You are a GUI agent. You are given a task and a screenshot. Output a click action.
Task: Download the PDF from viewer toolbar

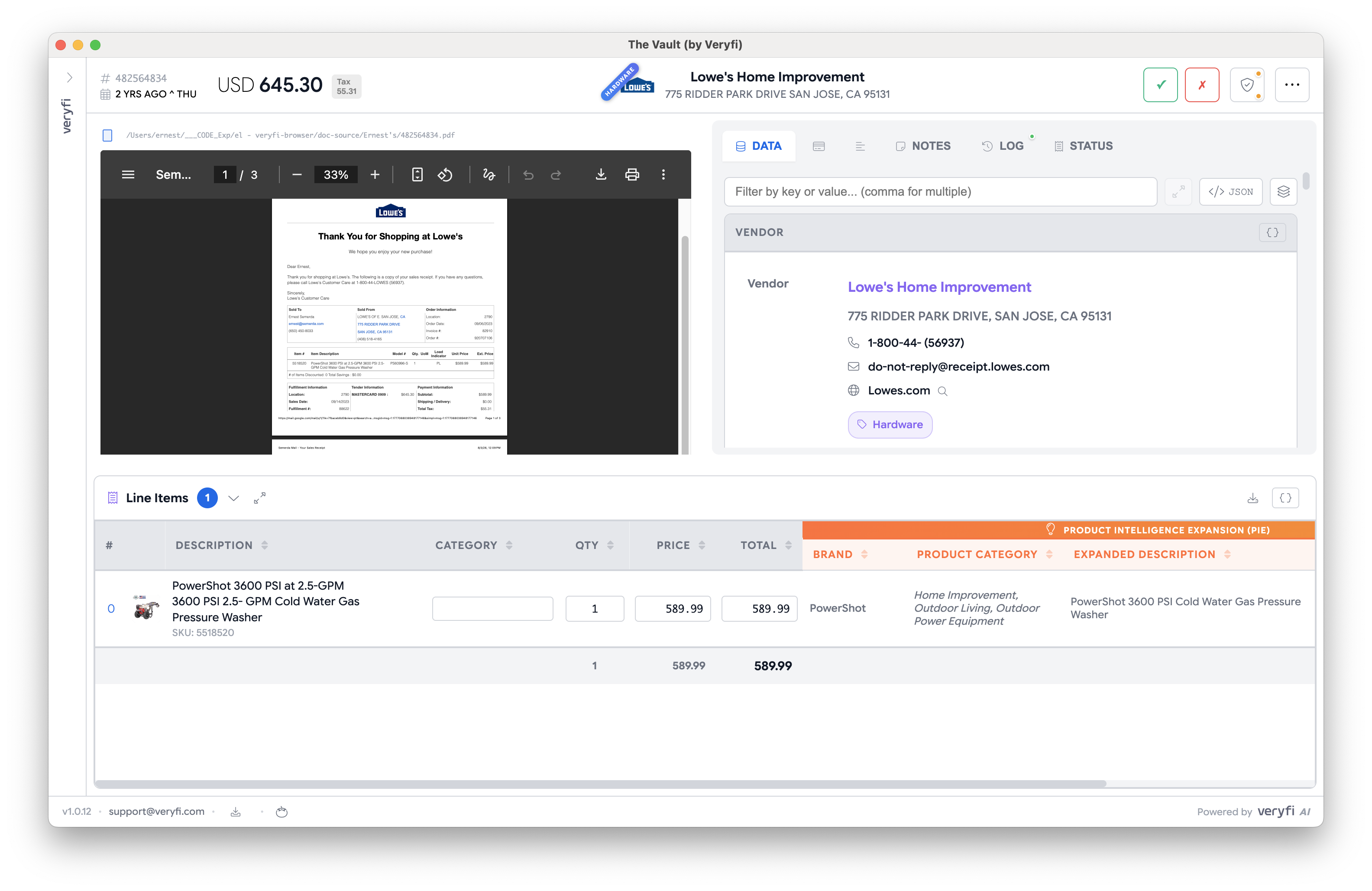[x=601, y=174]
